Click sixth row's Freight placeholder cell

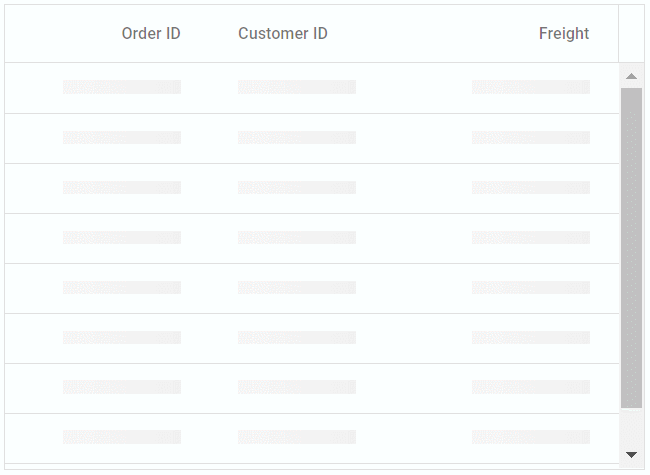(531, 337)
